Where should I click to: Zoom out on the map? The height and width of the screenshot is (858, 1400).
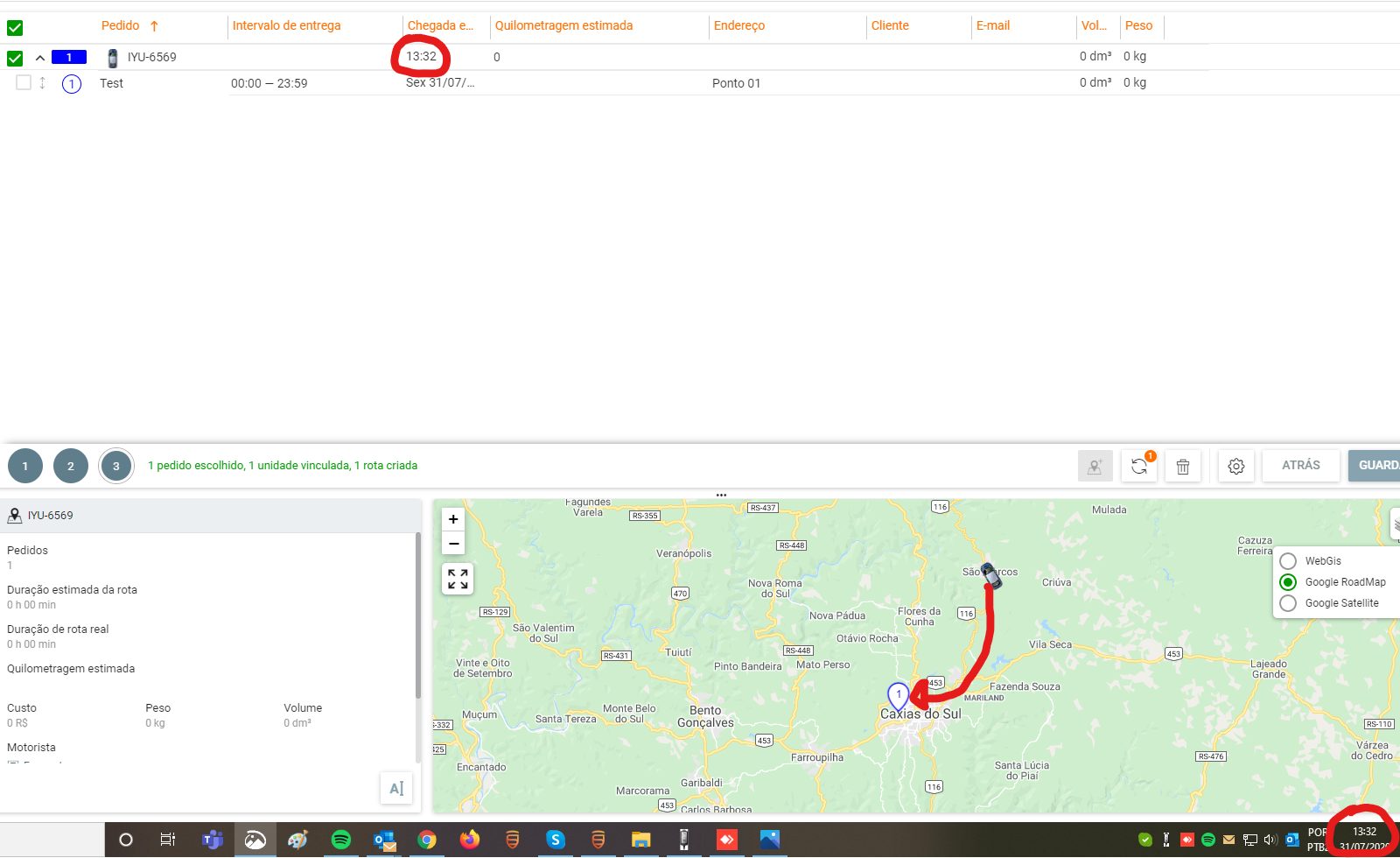[453, 544]
